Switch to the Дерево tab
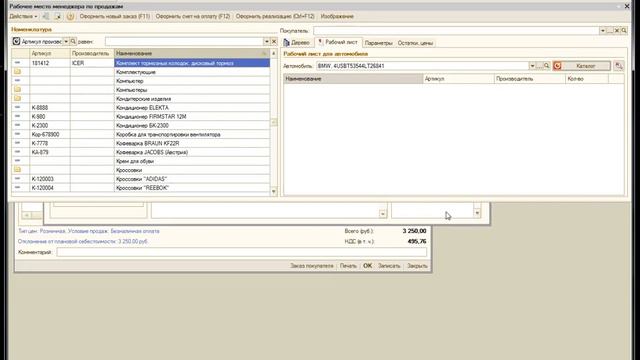Screen dimensions: 640x360 click(297, 42)
